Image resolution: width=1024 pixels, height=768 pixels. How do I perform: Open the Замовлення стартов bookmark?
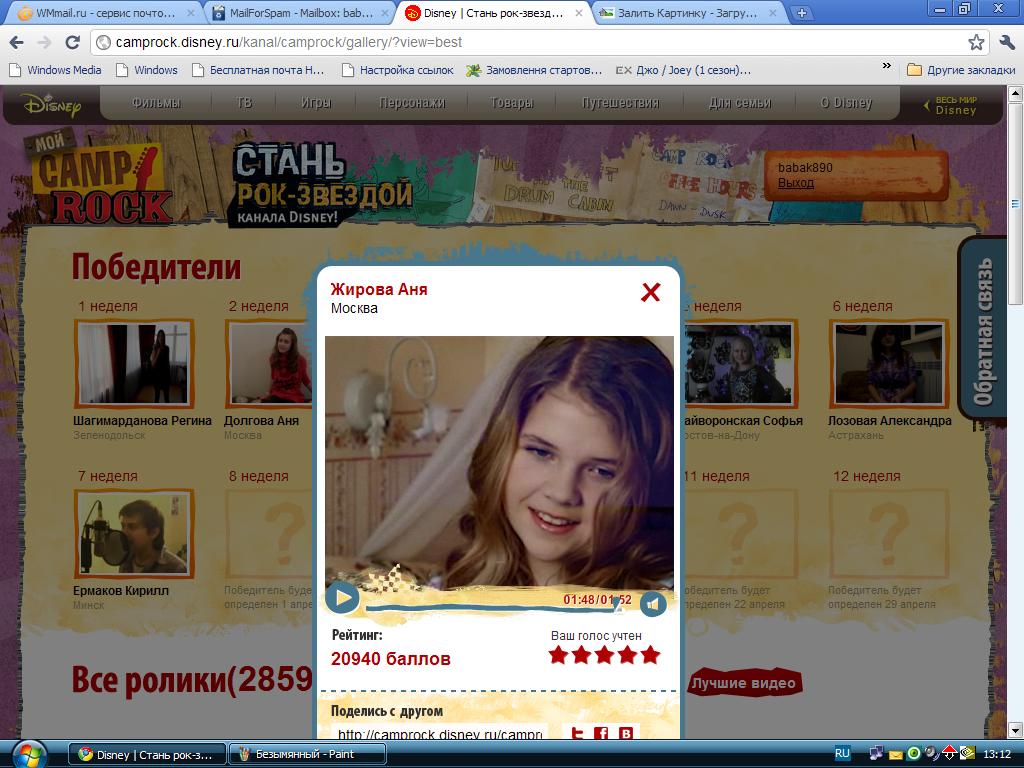(x=534, y=70)
